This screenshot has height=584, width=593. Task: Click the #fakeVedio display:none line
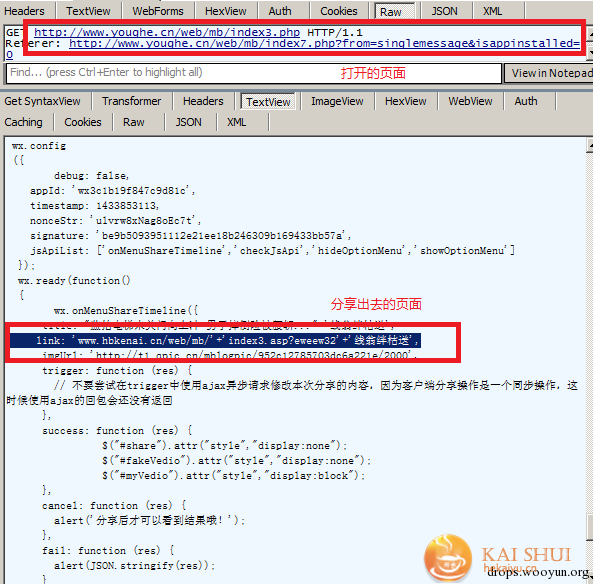(x=236, y=460)
